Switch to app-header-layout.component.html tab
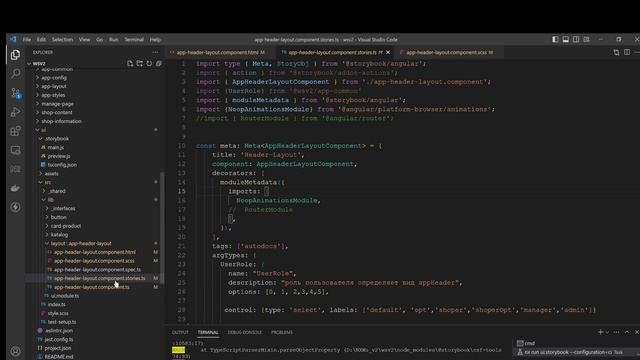Viewport: 640px width, 360px height. pos(221,52)
